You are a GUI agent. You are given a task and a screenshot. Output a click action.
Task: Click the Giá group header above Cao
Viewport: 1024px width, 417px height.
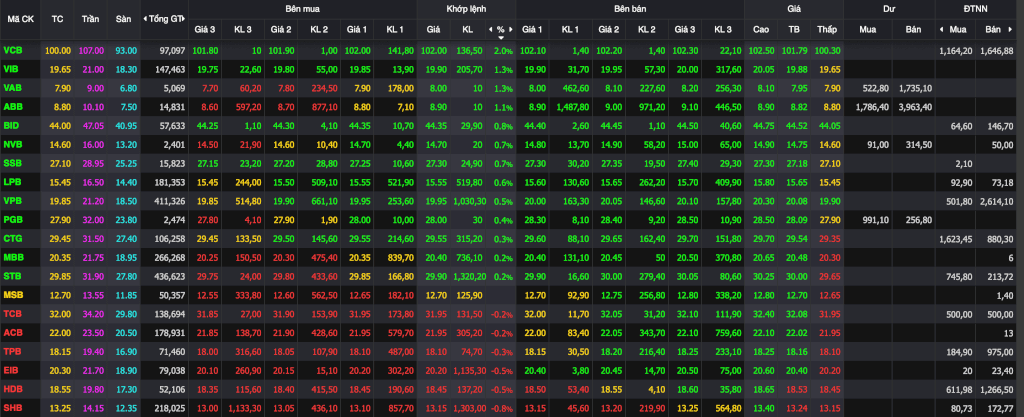click(x=794, y=9)
